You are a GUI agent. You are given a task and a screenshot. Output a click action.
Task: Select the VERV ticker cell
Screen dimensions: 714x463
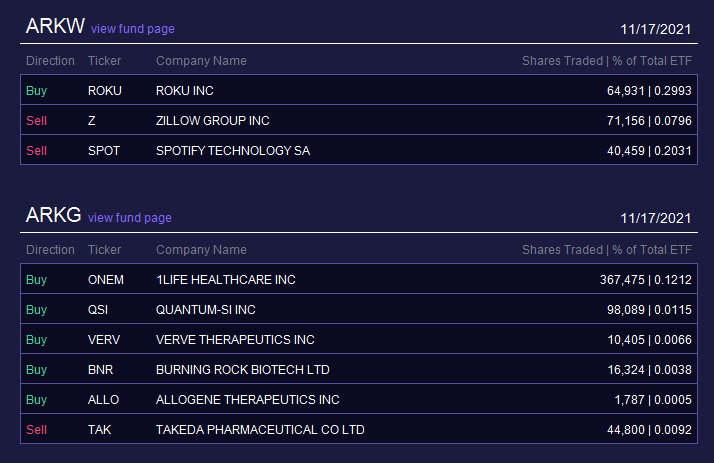point(104,340)
